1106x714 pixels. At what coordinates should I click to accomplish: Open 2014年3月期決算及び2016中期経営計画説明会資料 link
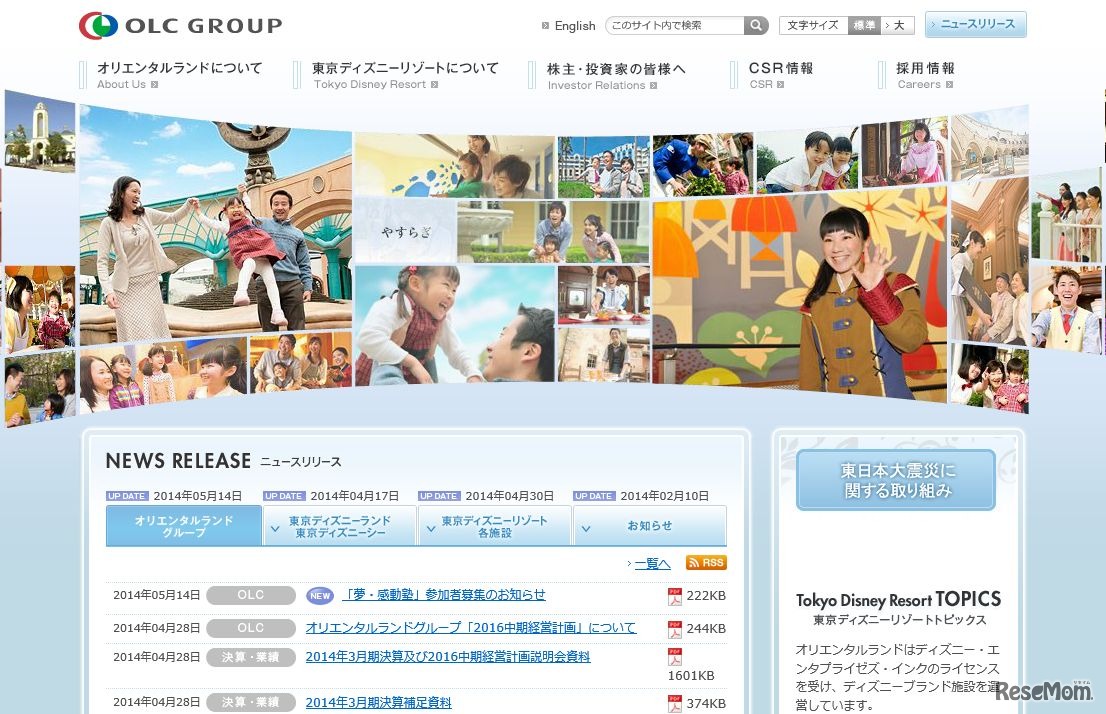pos(448,656)
